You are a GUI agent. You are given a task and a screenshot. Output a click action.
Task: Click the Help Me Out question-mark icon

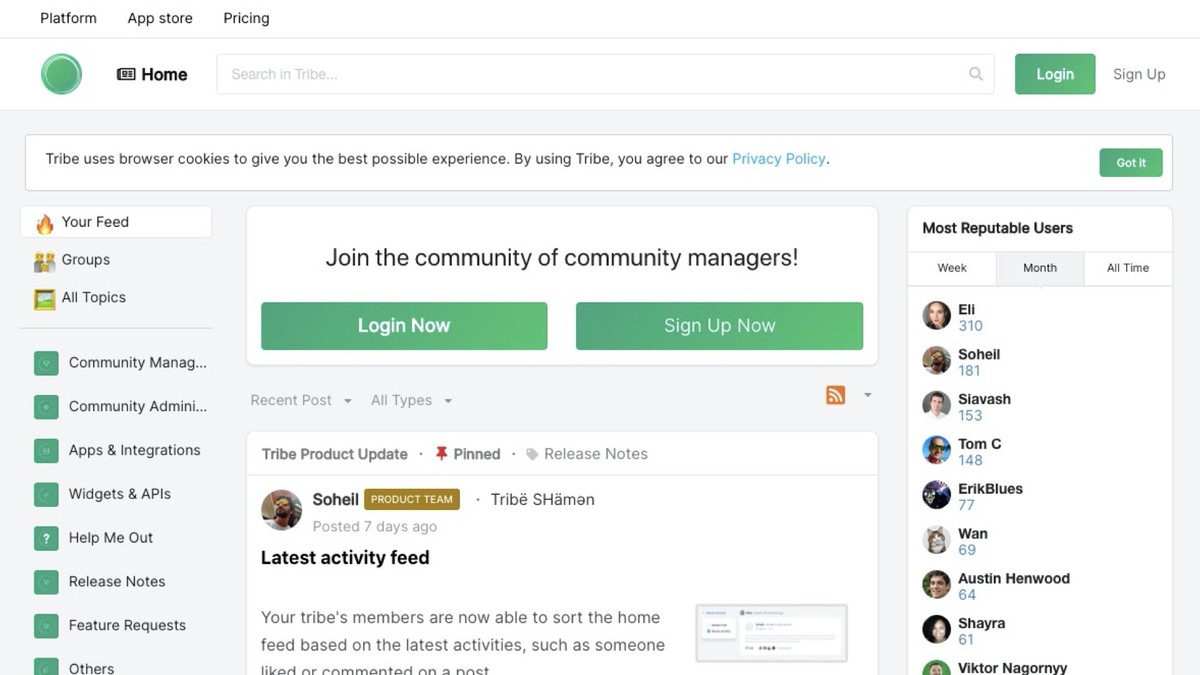[x=46, y=538]
